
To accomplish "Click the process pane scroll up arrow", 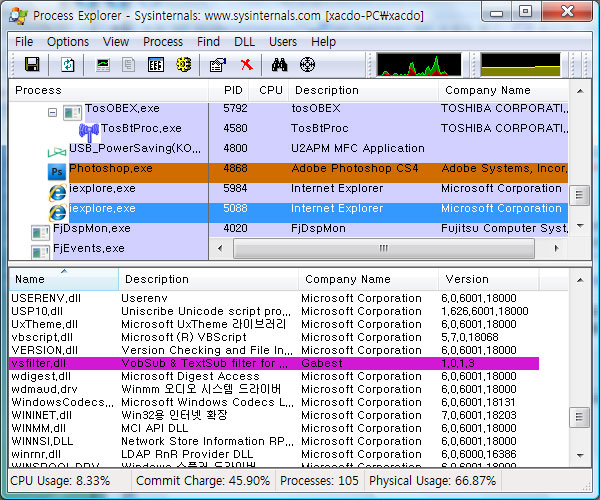I will [x=580, y=91].
